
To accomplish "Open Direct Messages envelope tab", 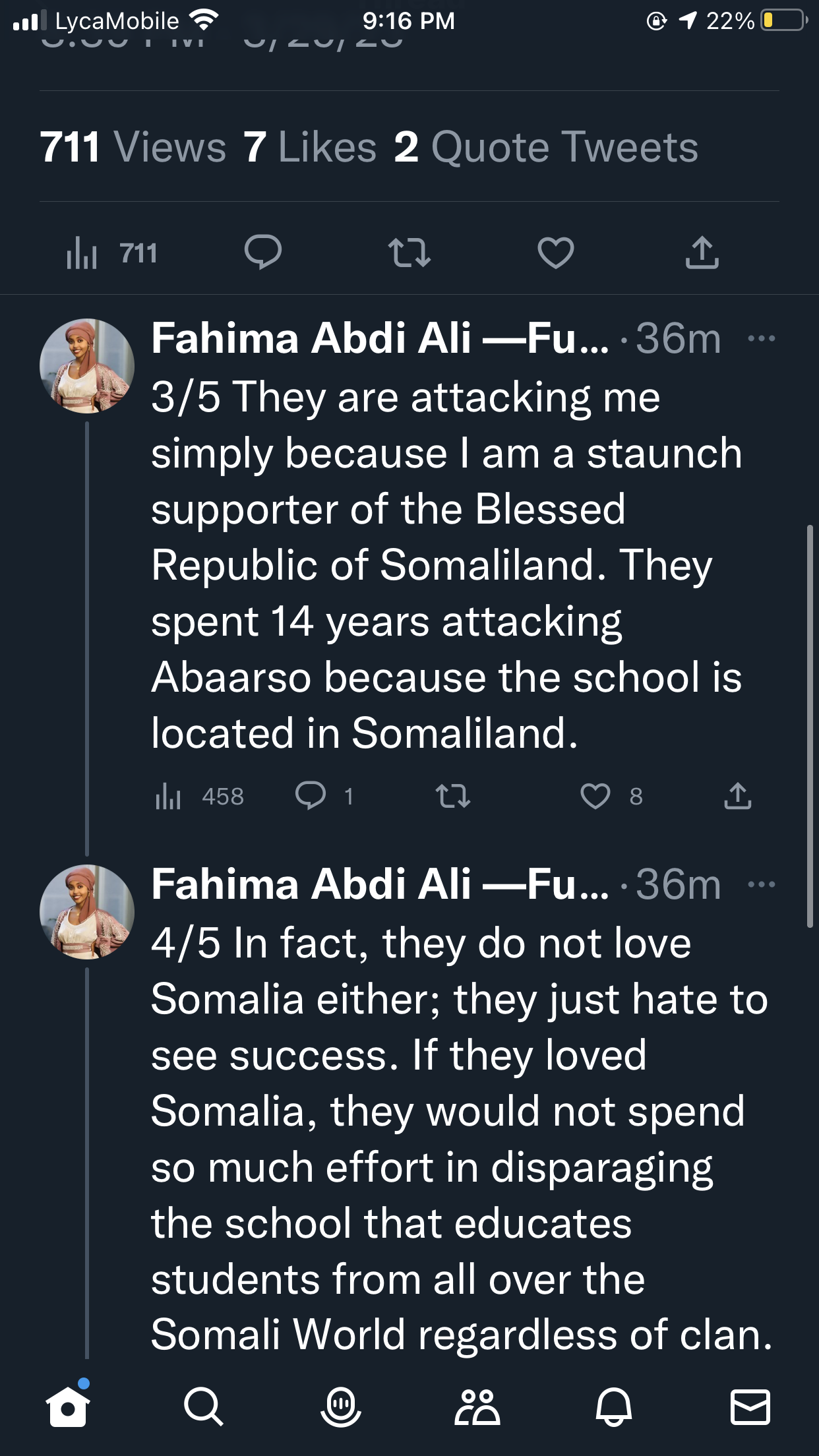I will [750, 1407].
